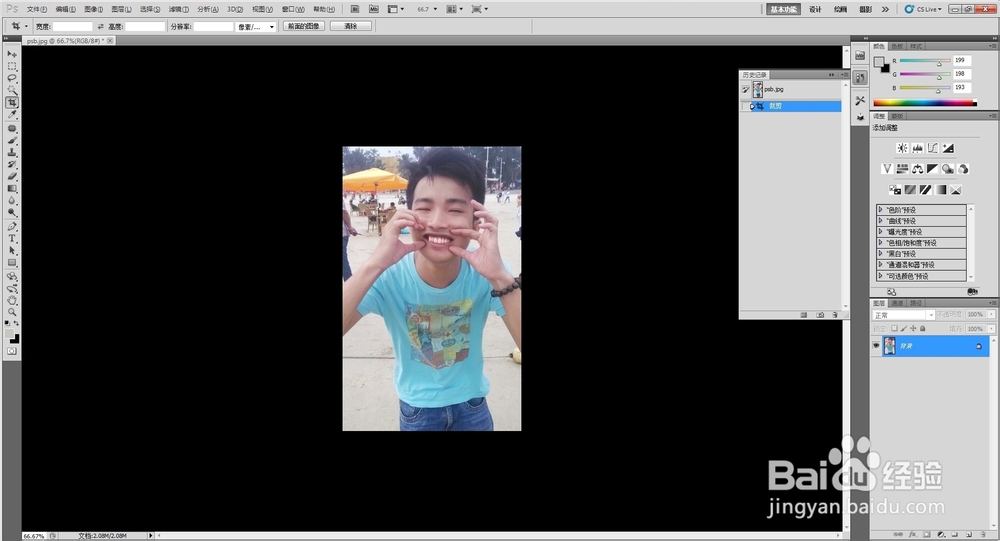Open the 编辑 menu
The width and height of the screenshot is (1000, 541).
point(65,9)
